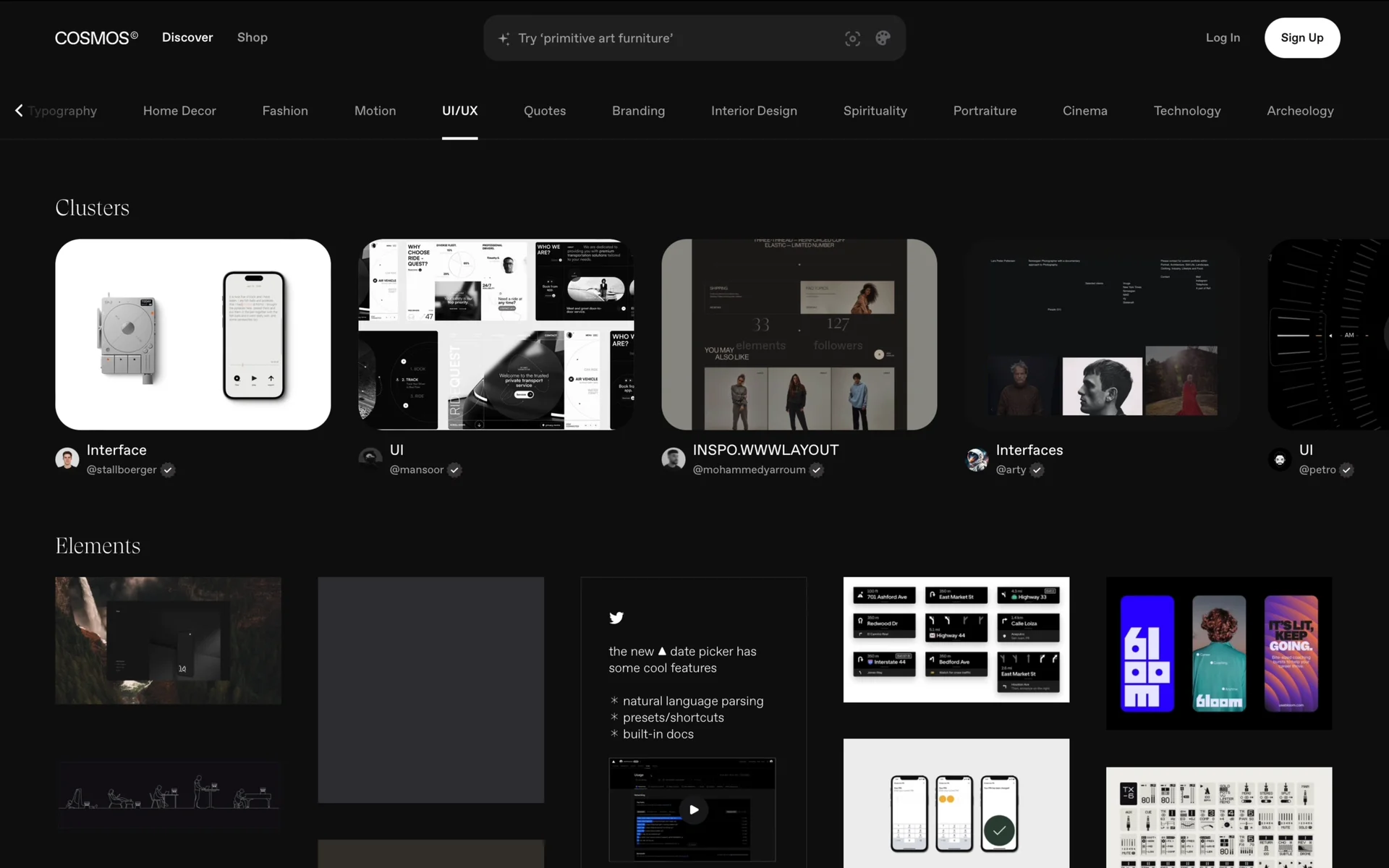
Task: Click the sparkle icon in search bar
Action: click(x=504, y=38)
